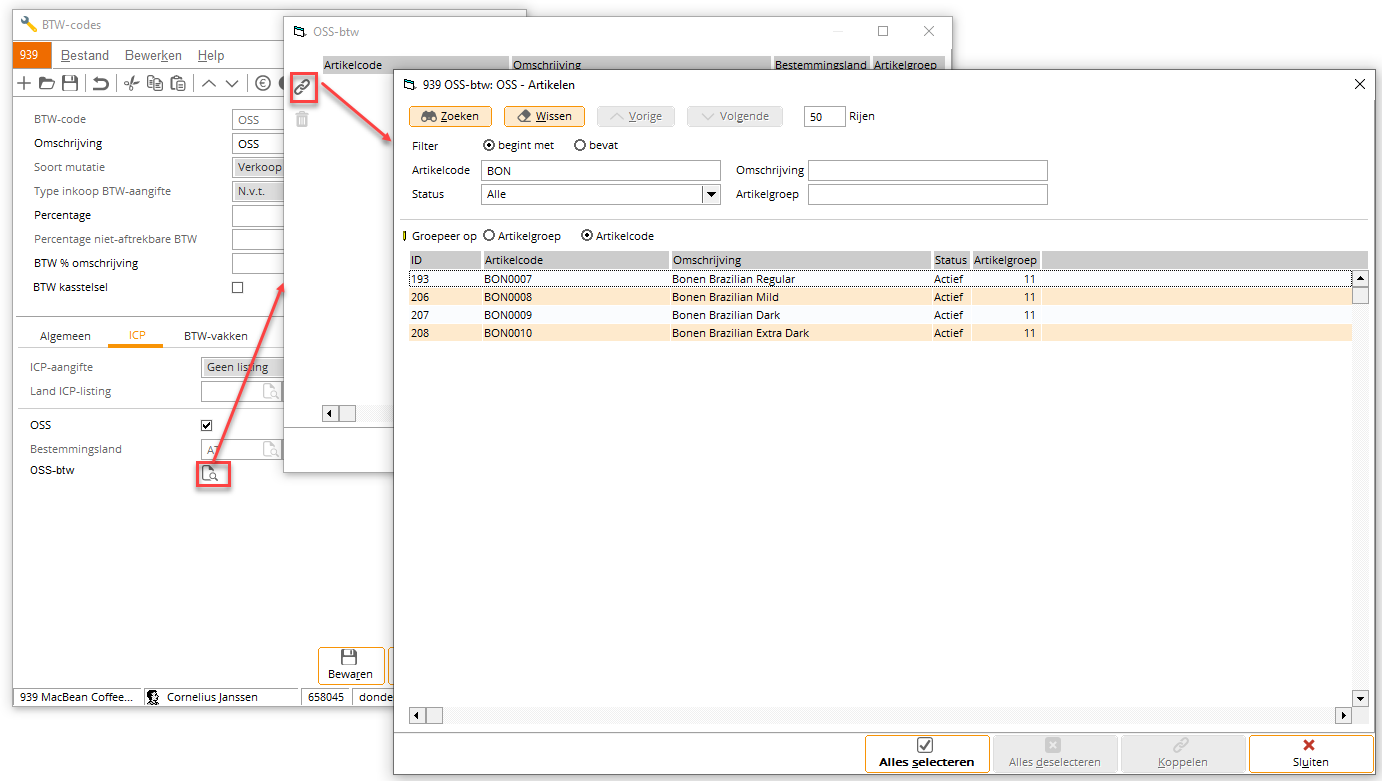This screenshot has width=1382, height=781.
Task: Click the orange 939 administration button
Action: pyautogui.click(x=32, y=55)
